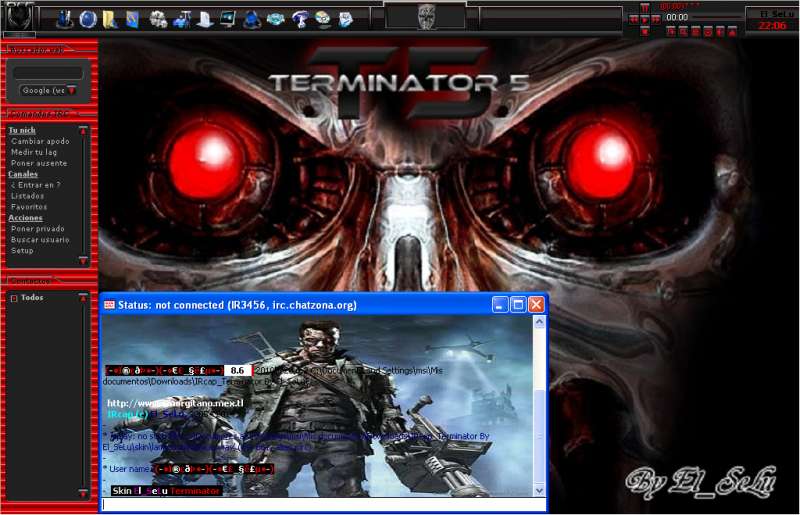Minimize the Status window

click(x=500, y=305)
